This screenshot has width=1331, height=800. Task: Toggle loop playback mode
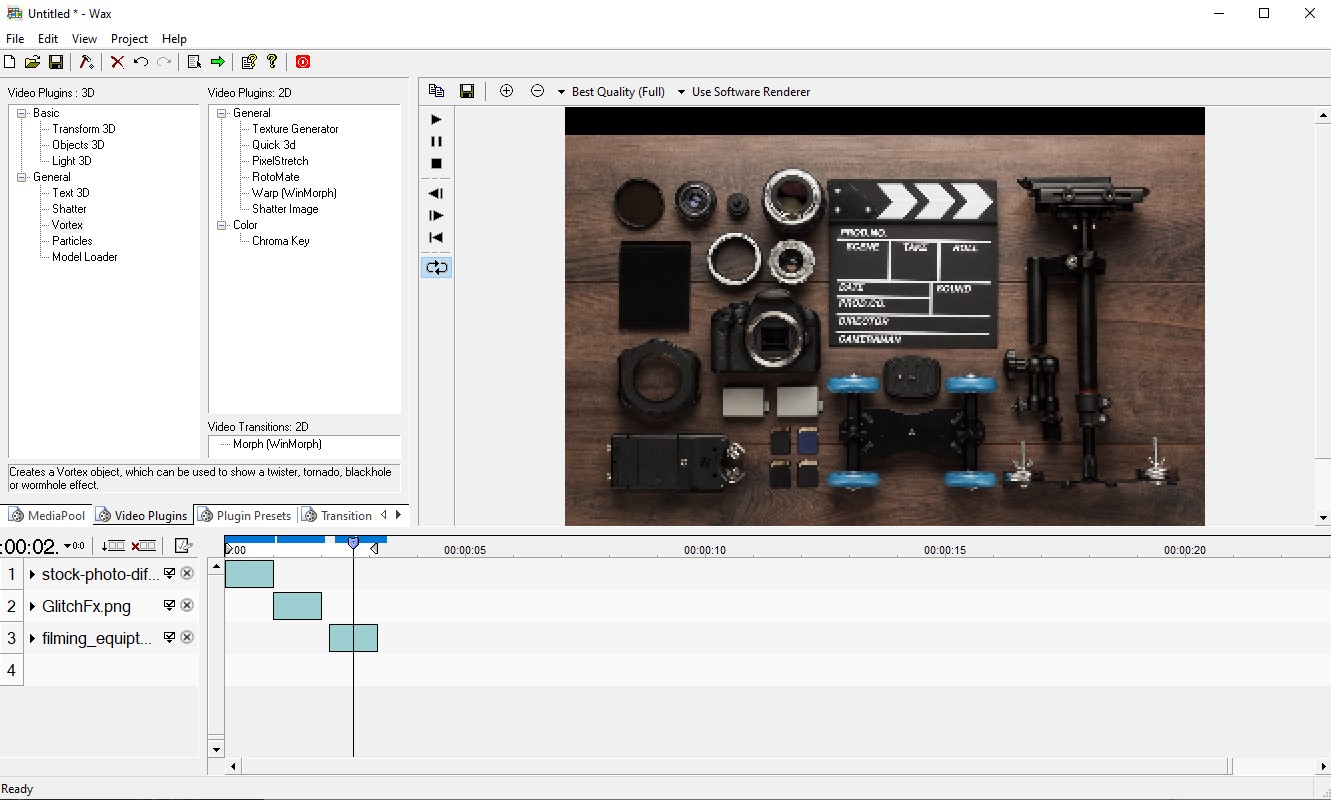[x=436, y=267]
